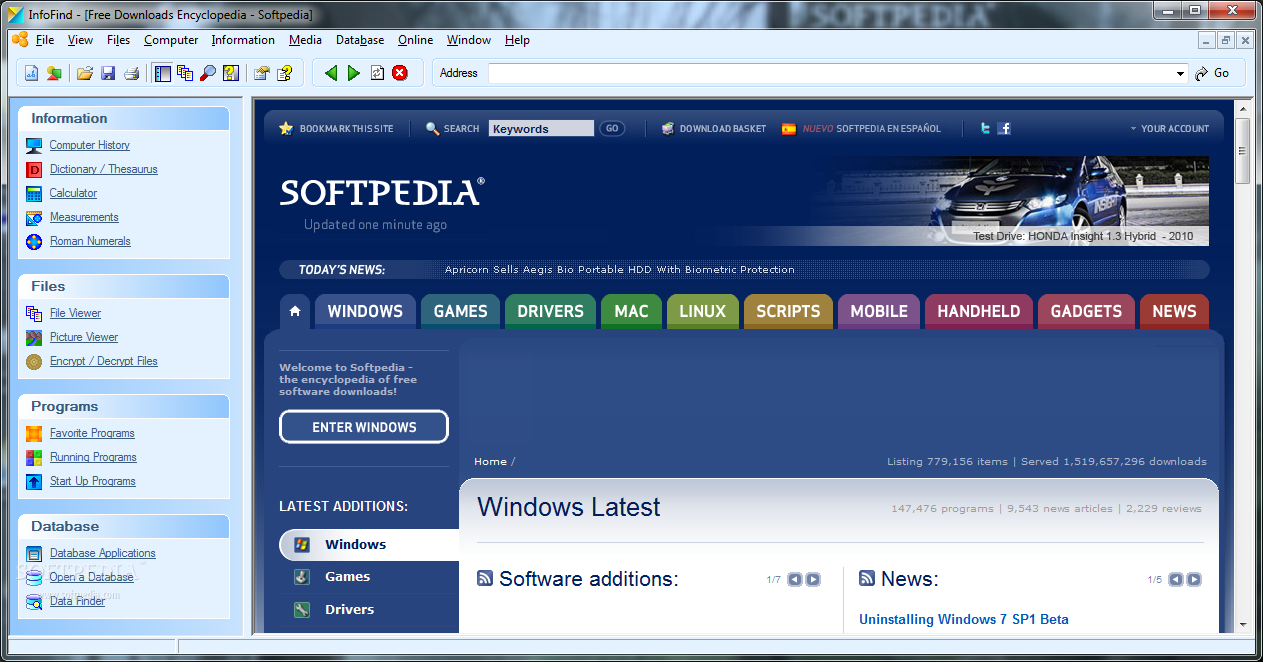Click the file viewer toolbar icon
Screen dimensions: 1263x662
(185, 73)
